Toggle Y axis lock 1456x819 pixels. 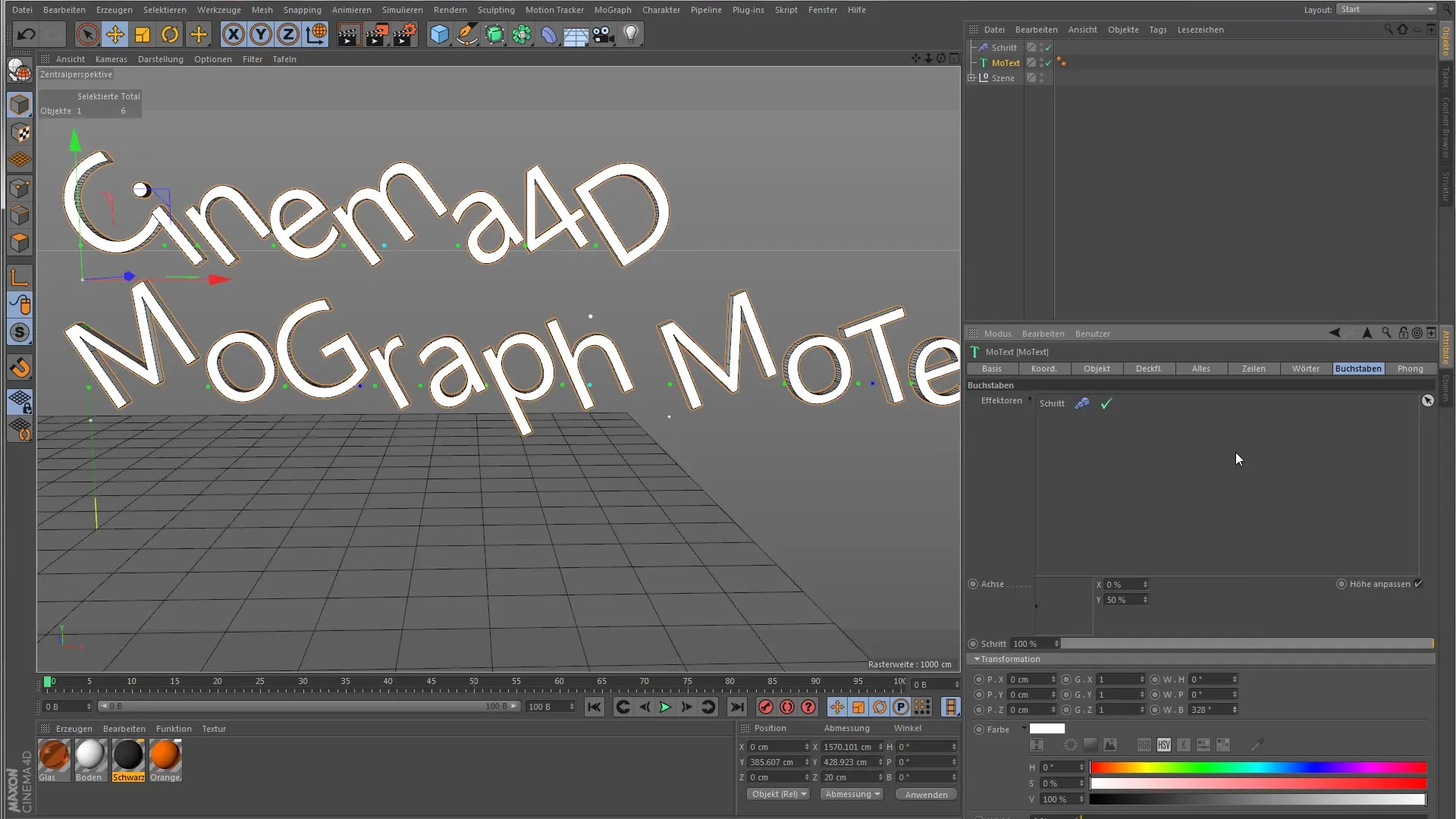pos(261,34)
